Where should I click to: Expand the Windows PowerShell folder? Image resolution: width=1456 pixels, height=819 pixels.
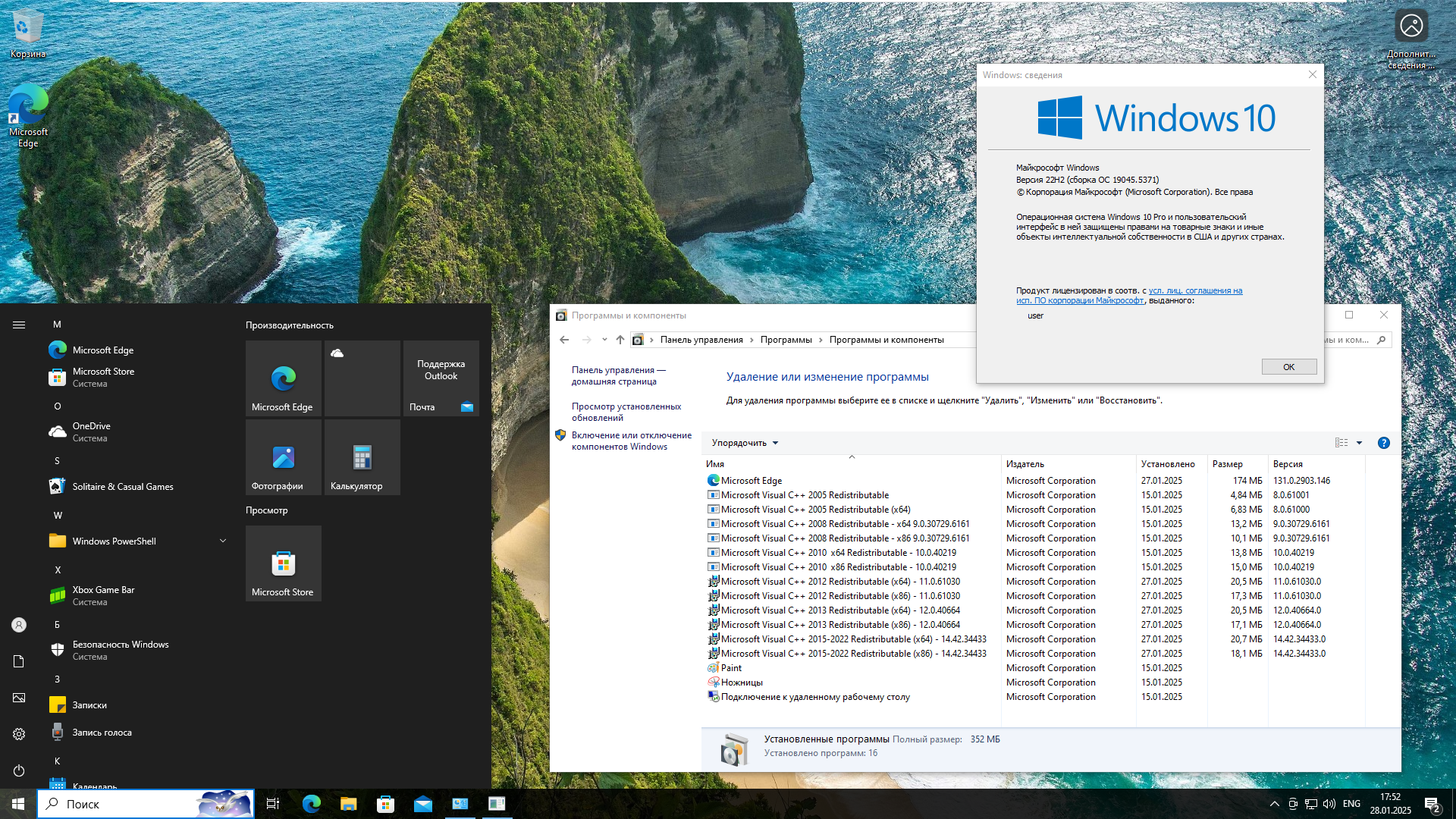[223, 541]
